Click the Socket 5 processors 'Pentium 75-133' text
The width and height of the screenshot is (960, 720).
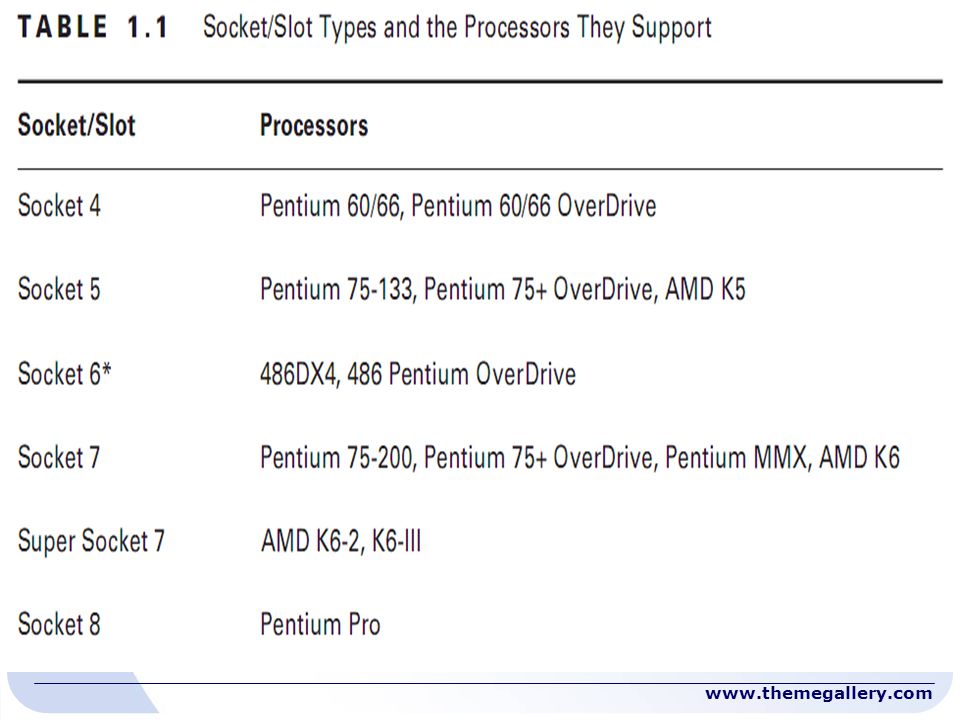point(336,289)
